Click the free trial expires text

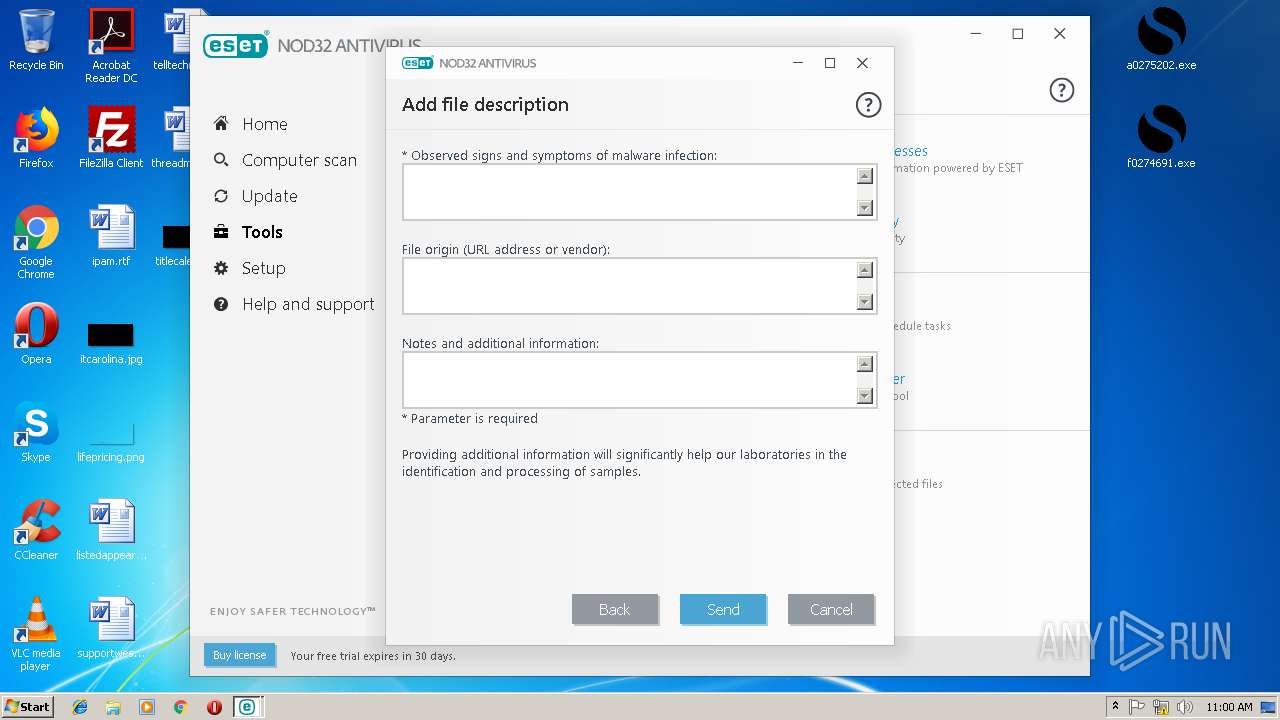(x=373, y=656)
